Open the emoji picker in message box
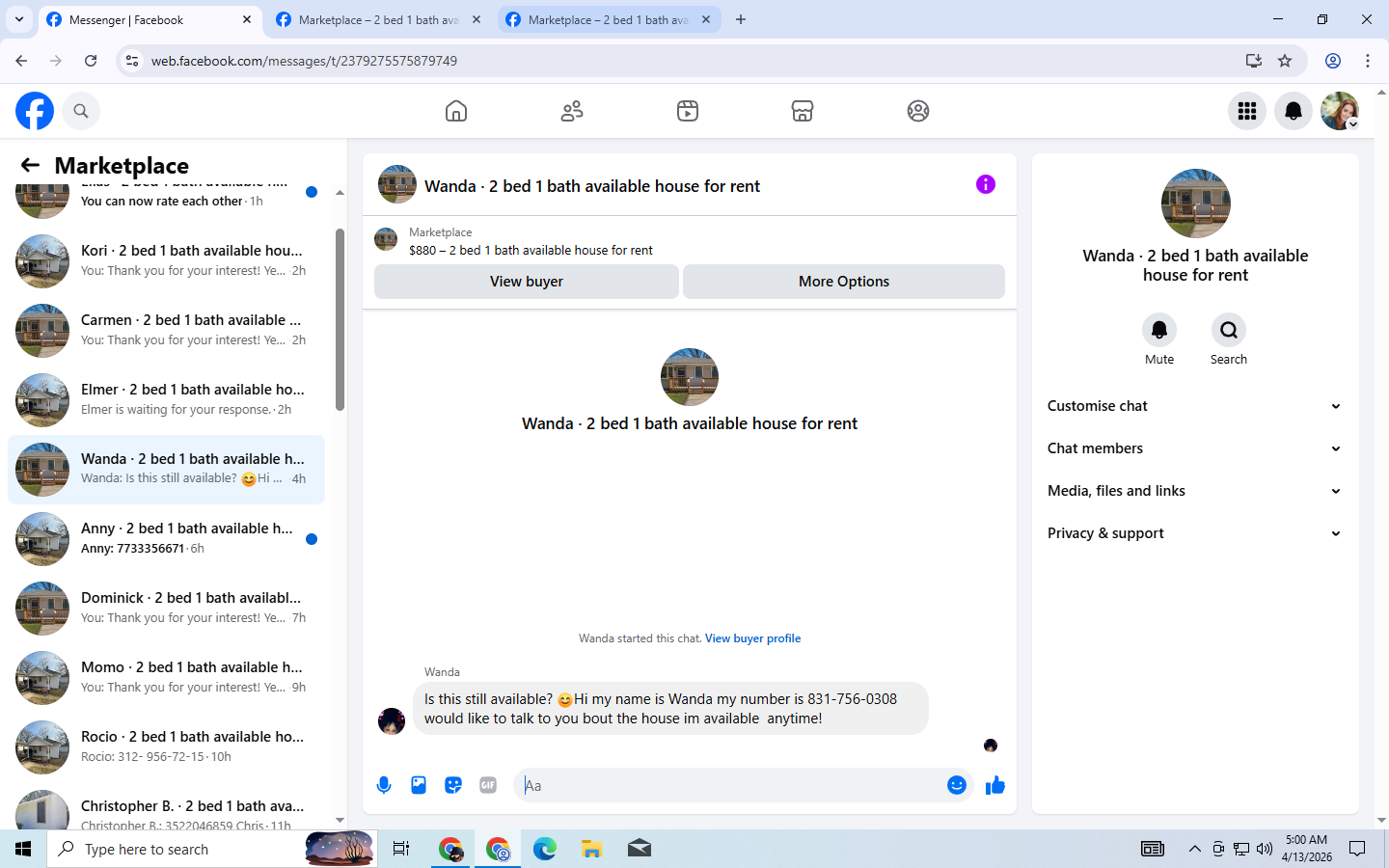This screenshot has height=868, width=1389. click(x=957, y=785)
